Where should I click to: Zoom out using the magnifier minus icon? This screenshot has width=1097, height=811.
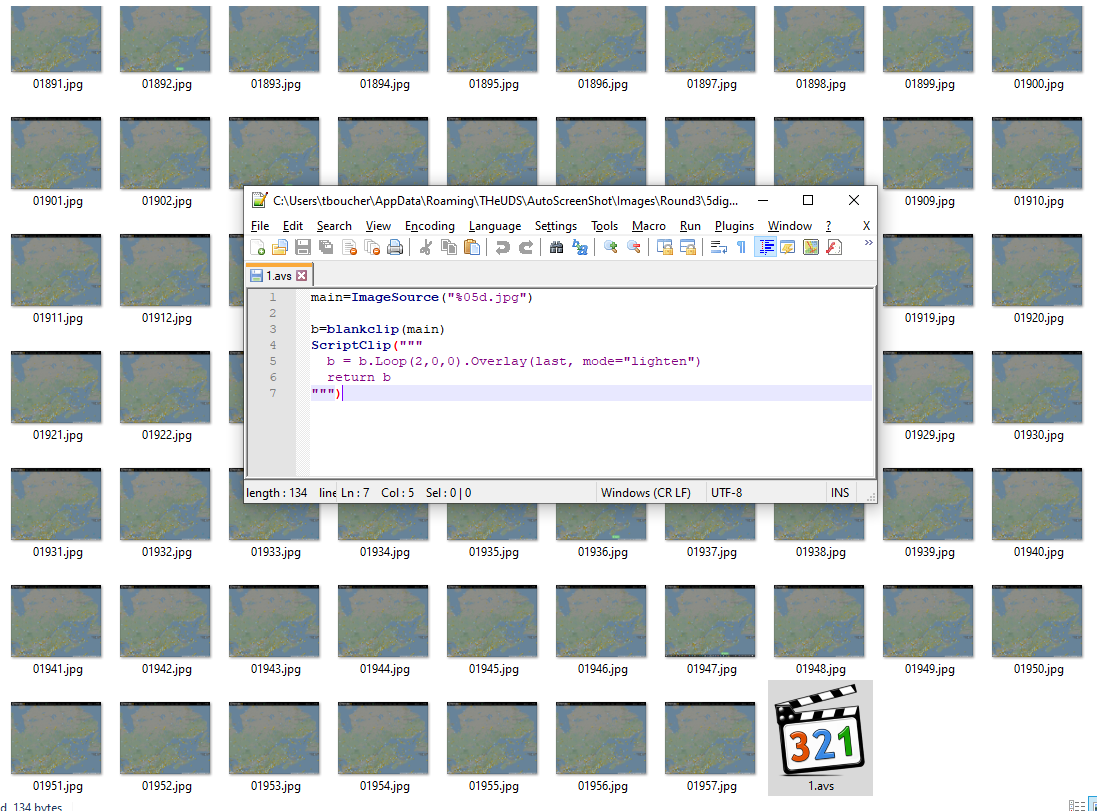[x=633, y=247]
